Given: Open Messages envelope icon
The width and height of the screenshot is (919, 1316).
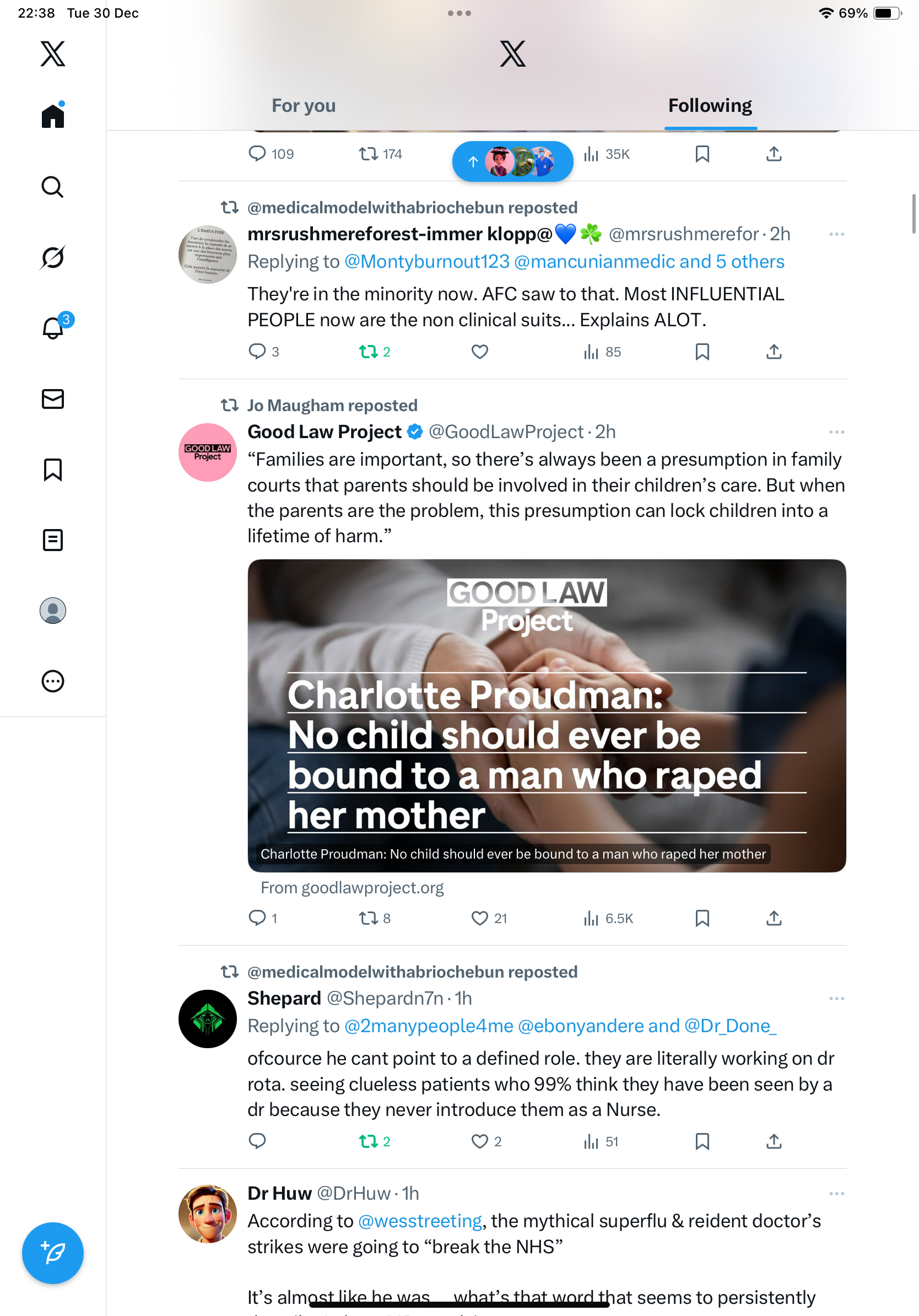Looking at the screenshot, I should pos(53,399).
